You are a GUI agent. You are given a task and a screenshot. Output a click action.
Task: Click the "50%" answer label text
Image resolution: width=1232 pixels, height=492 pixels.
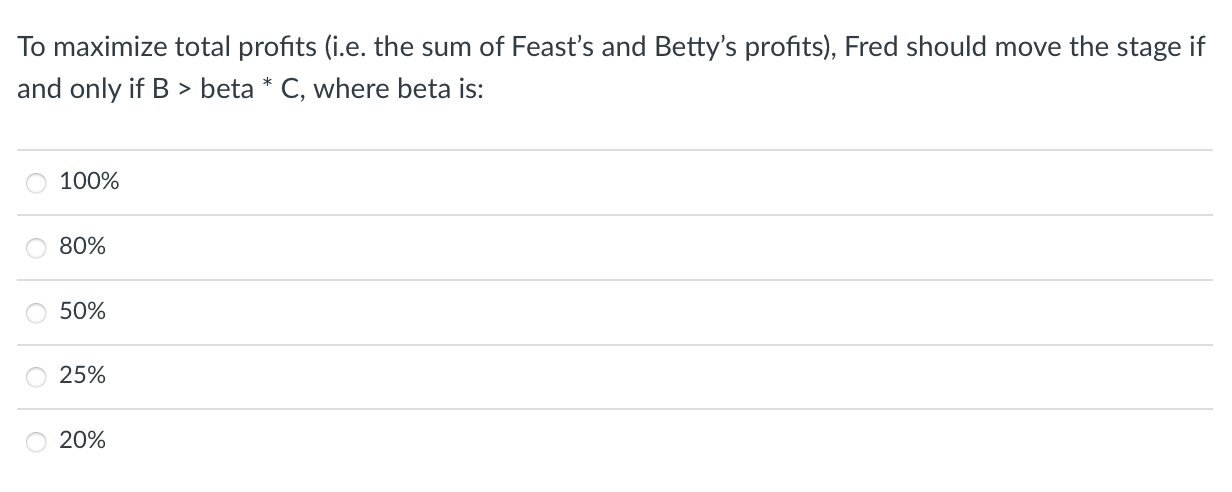point(83,312)
